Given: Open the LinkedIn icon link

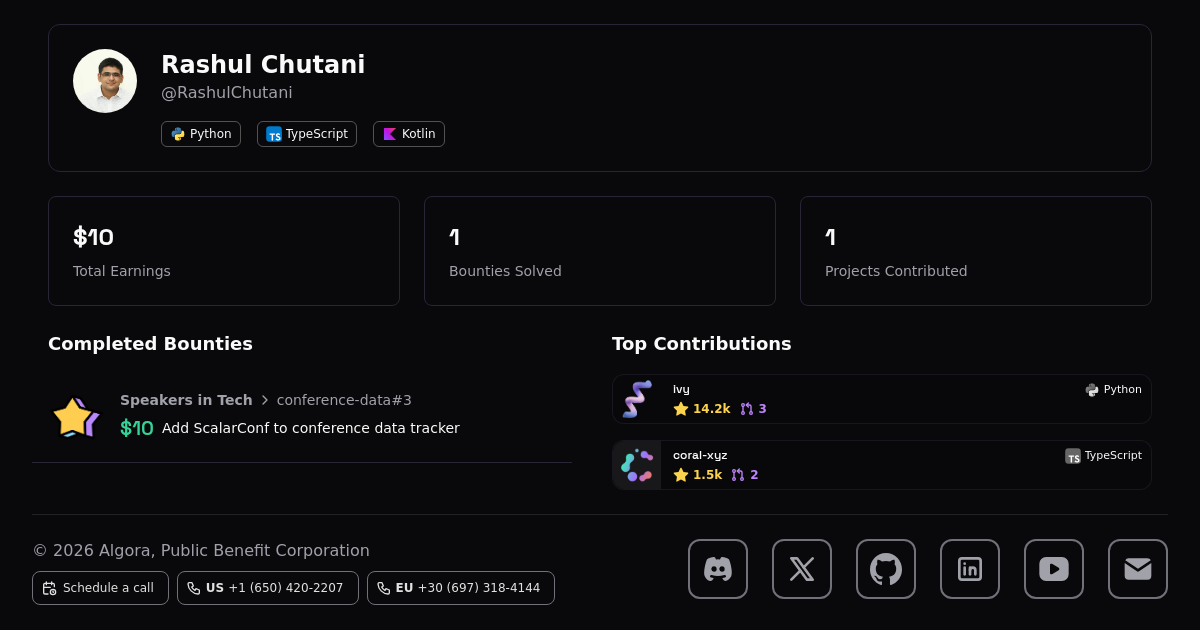Looking at the screenshot, I should [x=970, y=569].
